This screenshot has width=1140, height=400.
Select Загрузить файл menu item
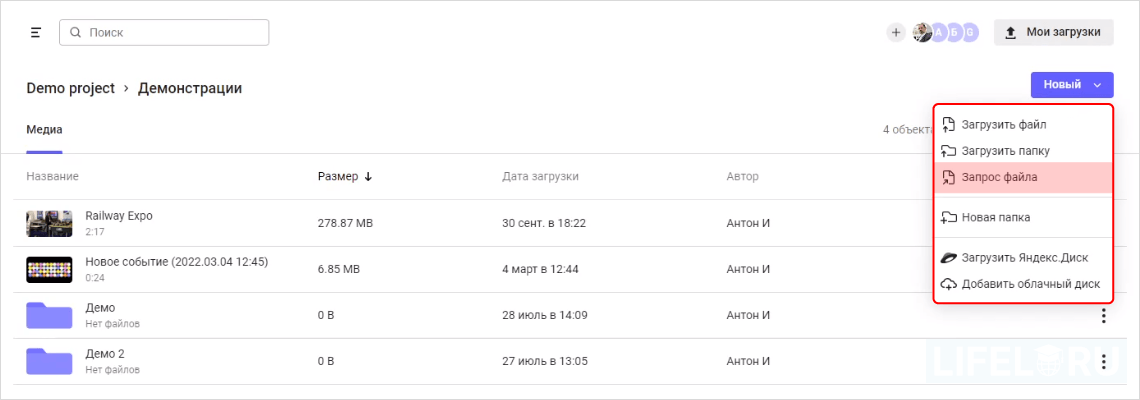coord(1005,125)
